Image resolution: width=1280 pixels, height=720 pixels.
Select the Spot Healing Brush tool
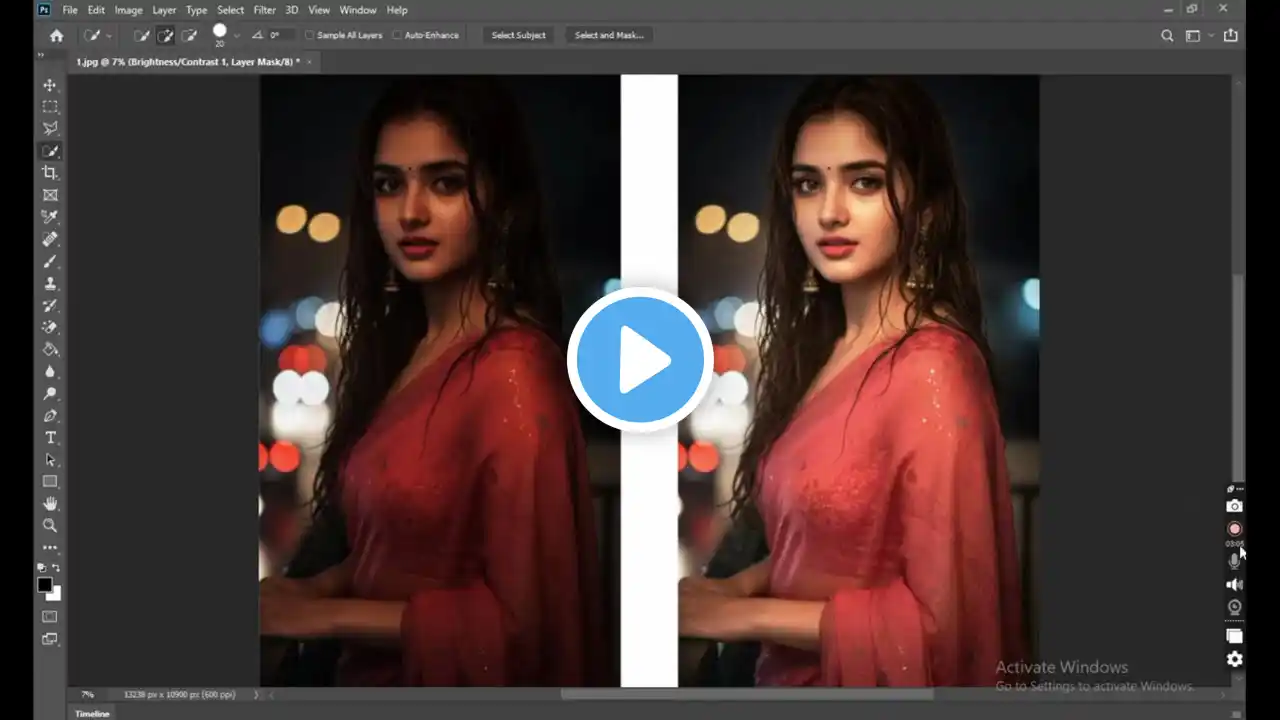(50, 239)
